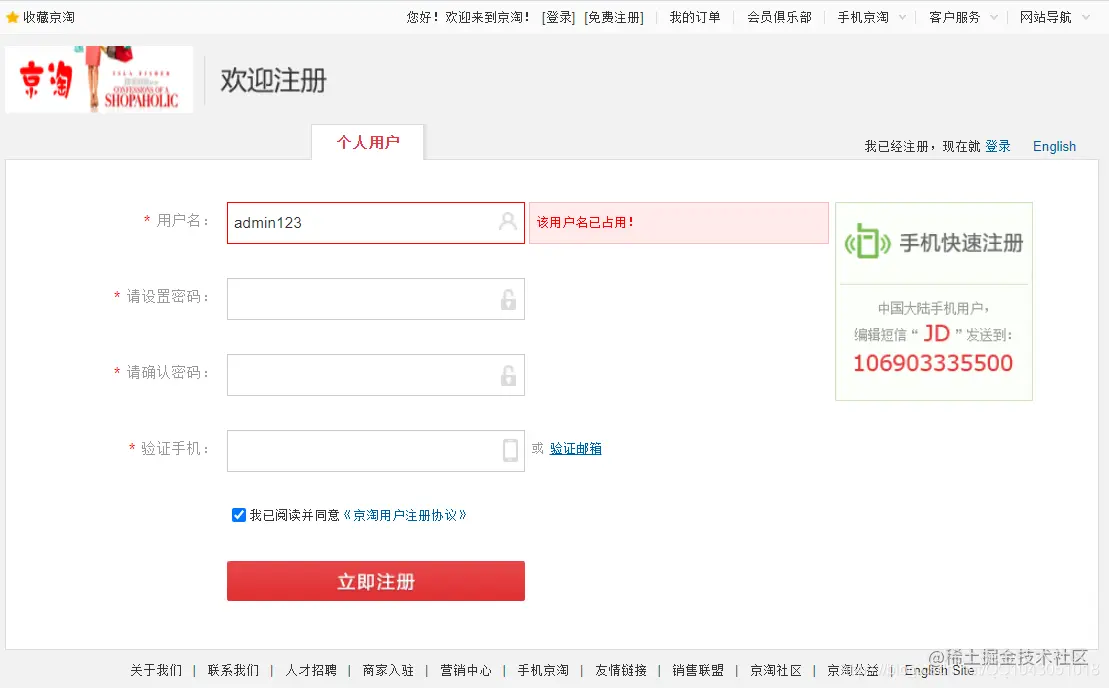Click 友情链接 footer link
Viewport: 1109px width, 688px height.
tap(620, 670)
